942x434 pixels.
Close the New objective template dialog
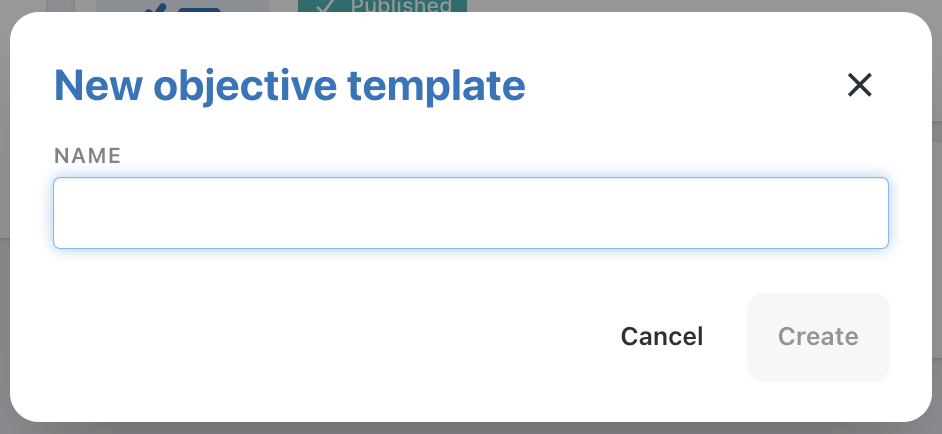point(860,85)
